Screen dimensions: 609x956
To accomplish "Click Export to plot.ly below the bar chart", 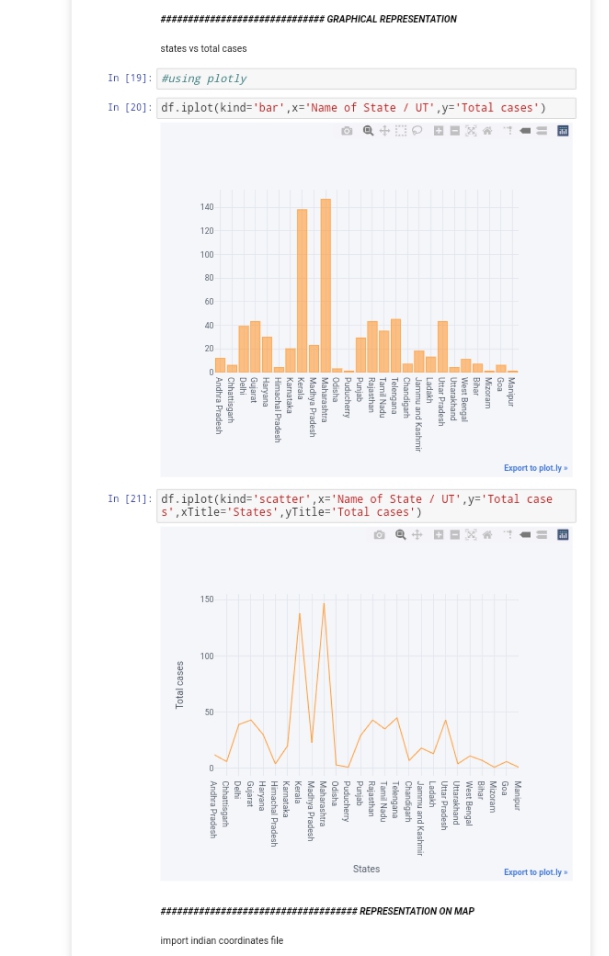I will coord(536,465).
